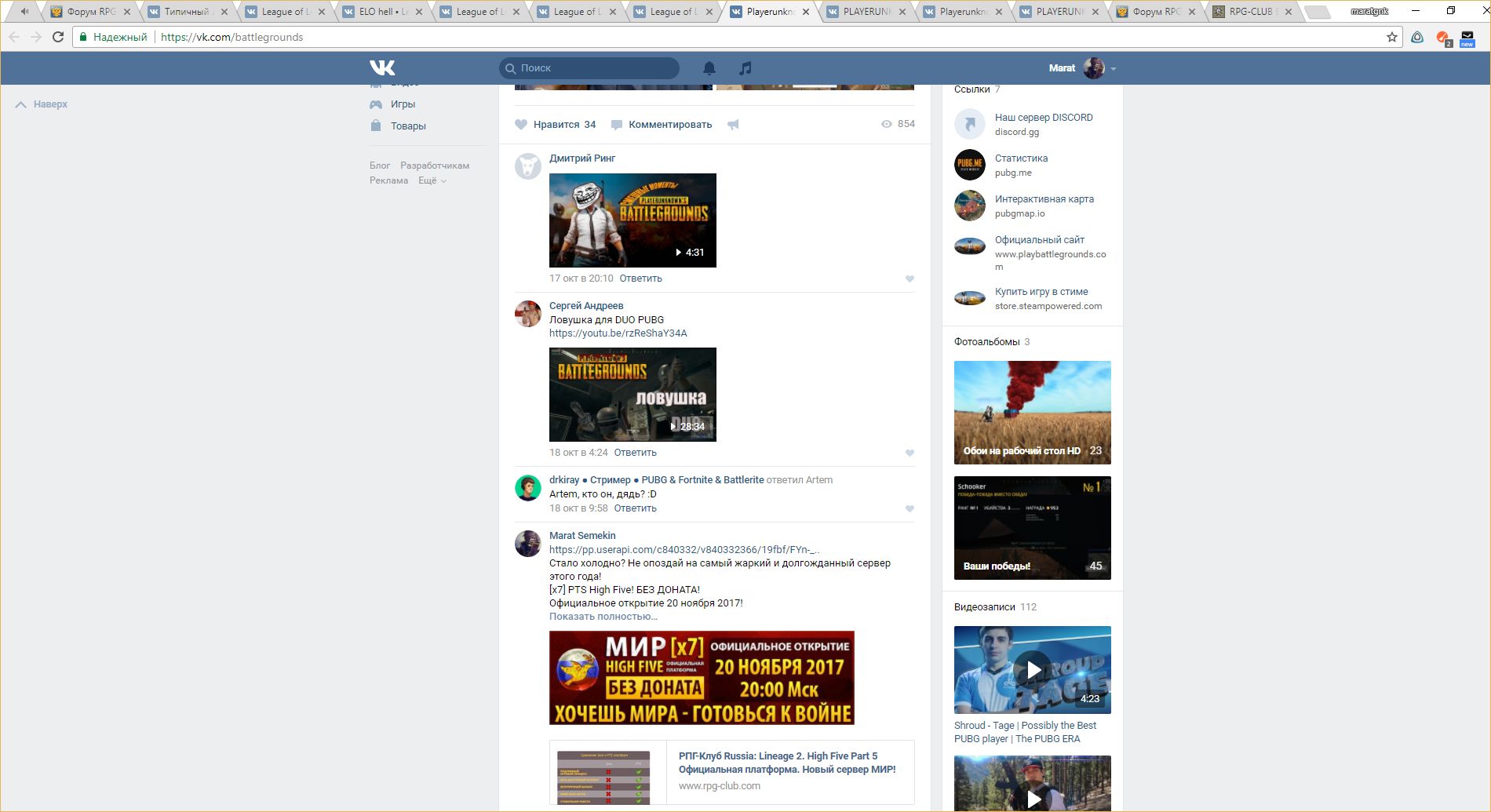Screen dimensions: 1491x812
Task: Open the music note player icon
Action: (745, 68)
